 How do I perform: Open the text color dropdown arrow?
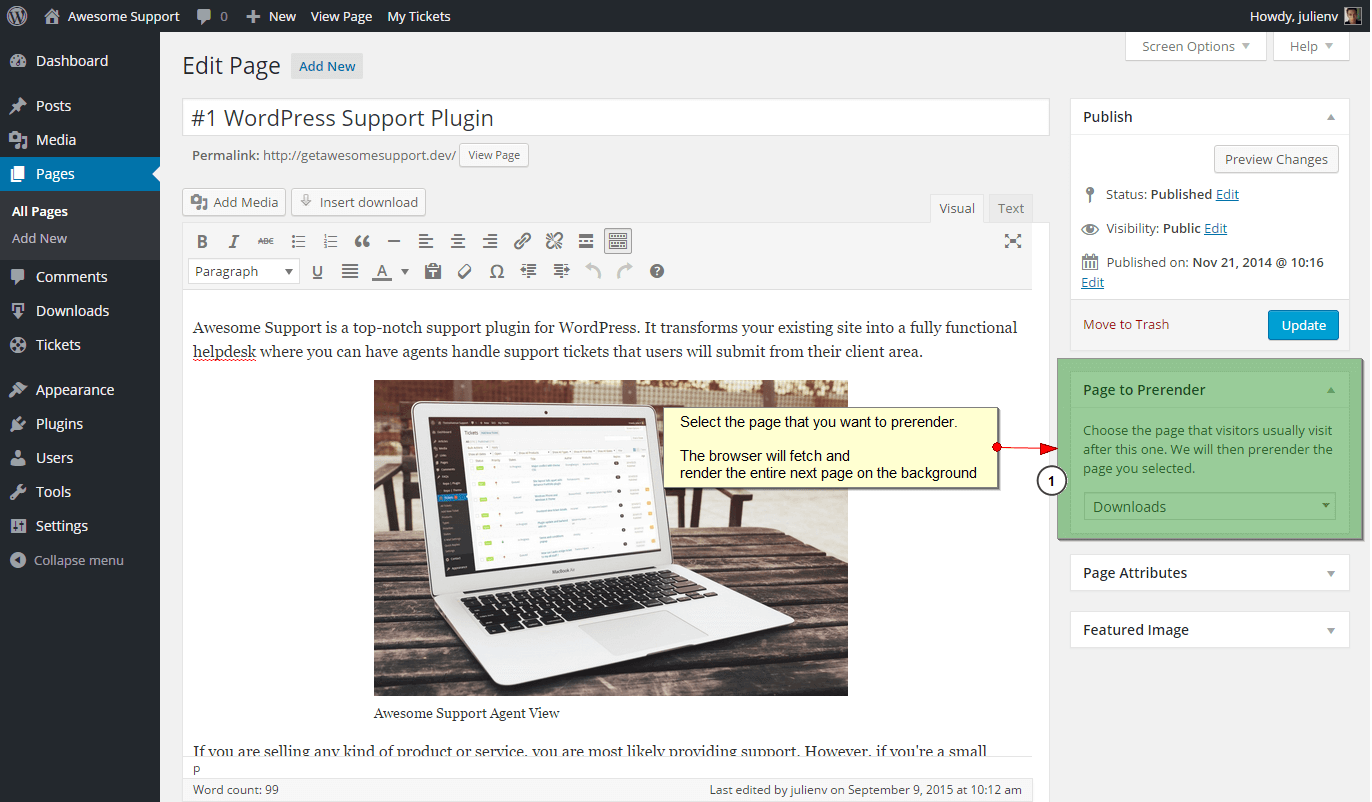pyautogui.click(x=405, y=271)
